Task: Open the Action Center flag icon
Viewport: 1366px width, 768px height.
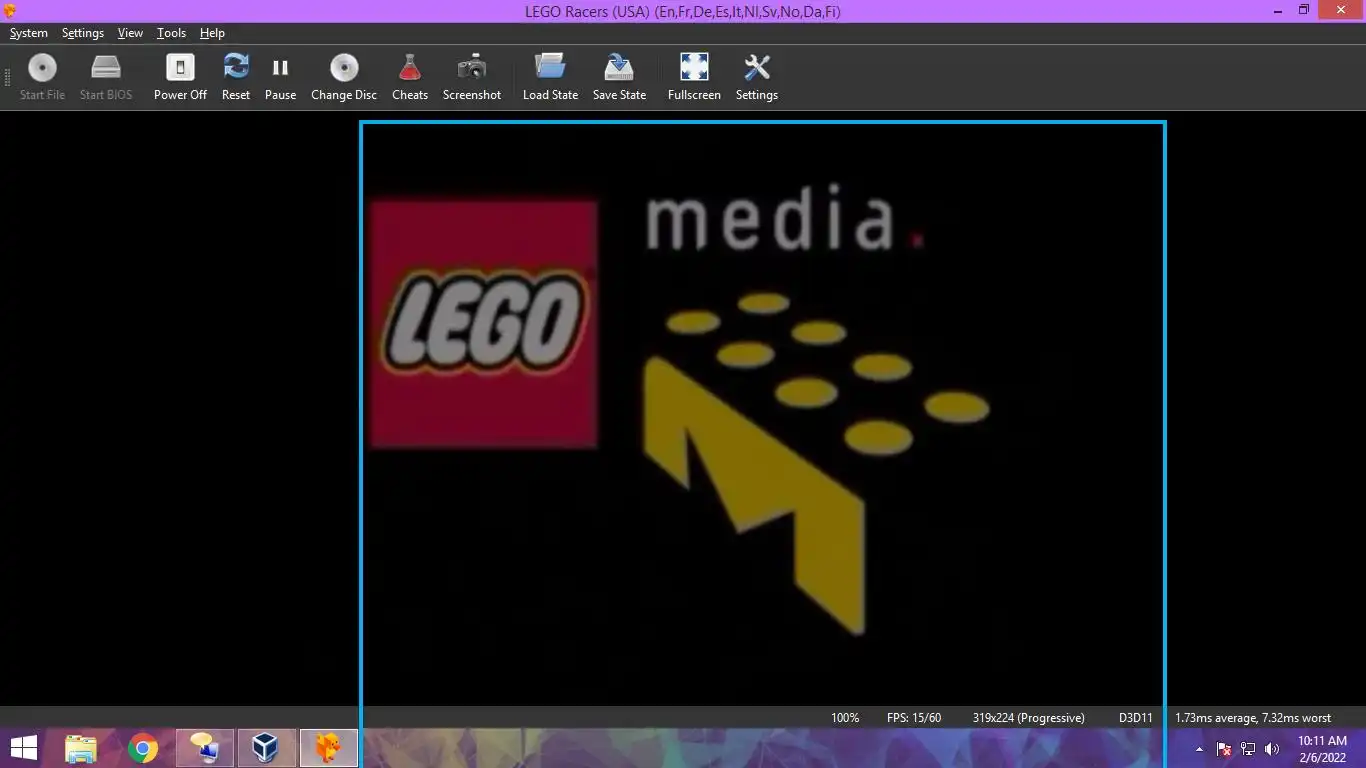Action: click(x=1224, y=749)
